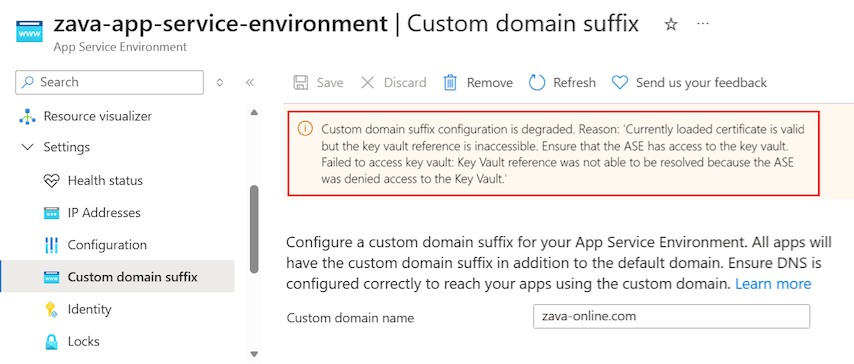
Task: Click the Health status heart icon
Action: 51,180
